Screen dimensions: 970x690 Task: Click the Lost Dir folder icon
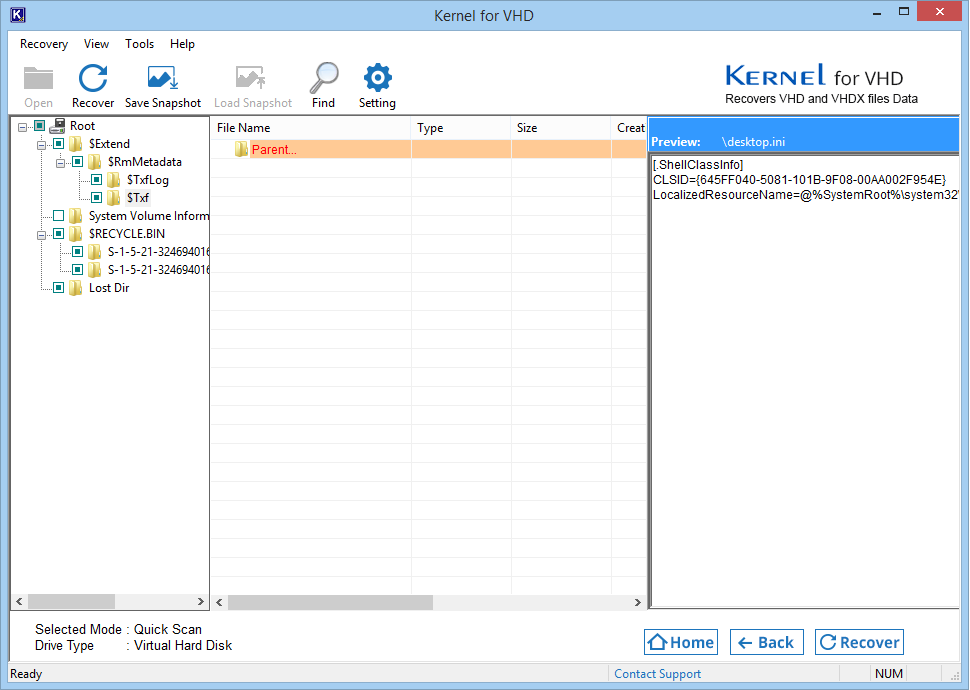point(76,288)
